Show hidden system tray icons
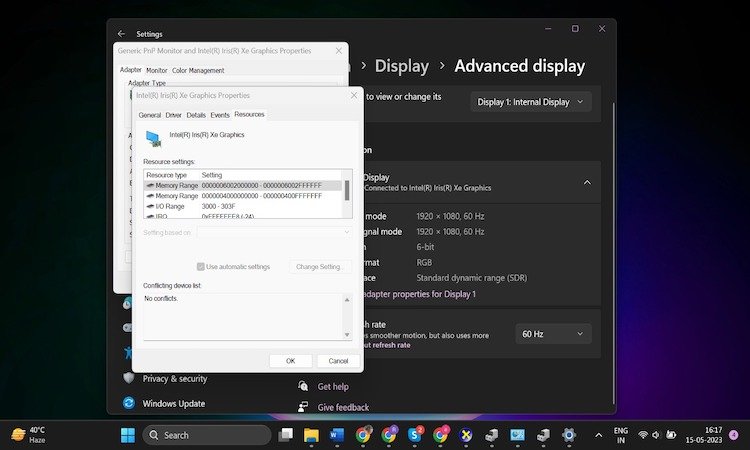Screen dimensions: 750x450 [x=598, y=435]
